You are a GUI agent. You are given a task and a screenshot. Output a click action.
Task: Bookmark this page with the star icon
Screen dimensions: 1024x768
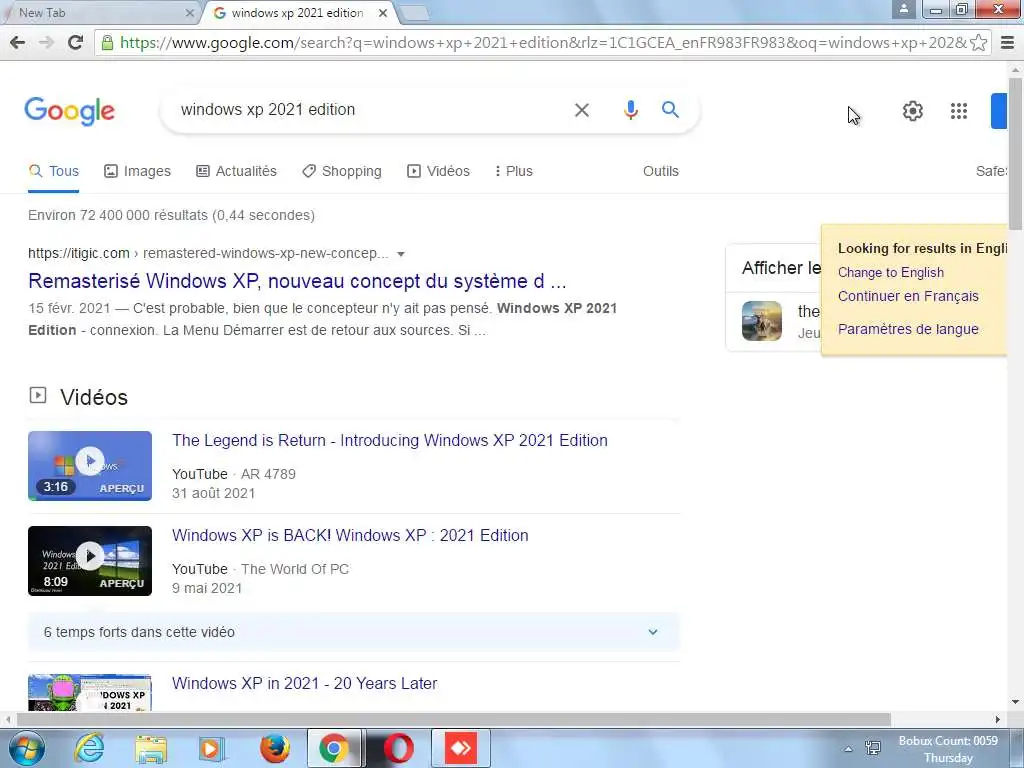click(x=978, y=42)
